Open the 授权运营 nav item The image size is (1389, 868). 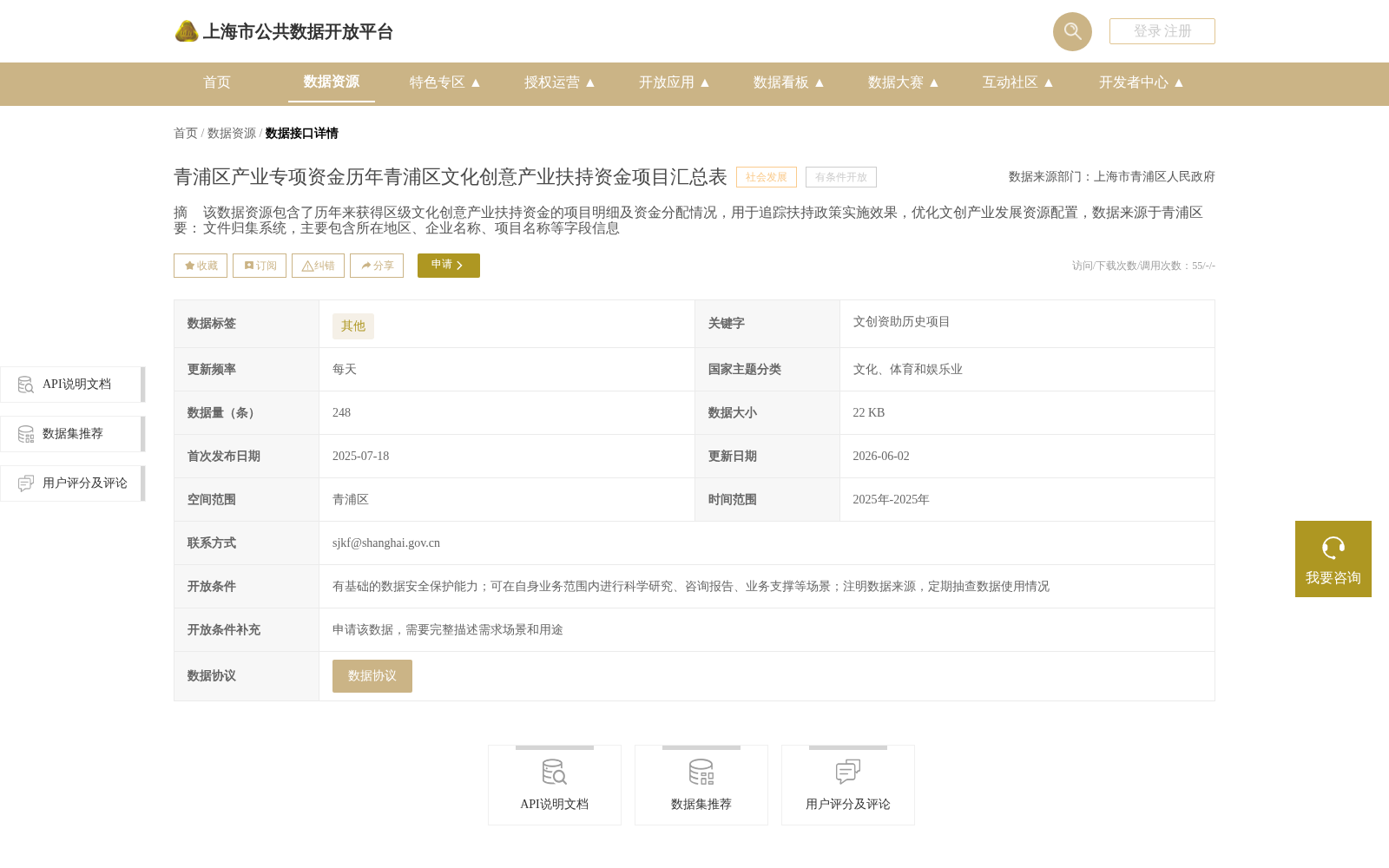[x=552, y=82]
